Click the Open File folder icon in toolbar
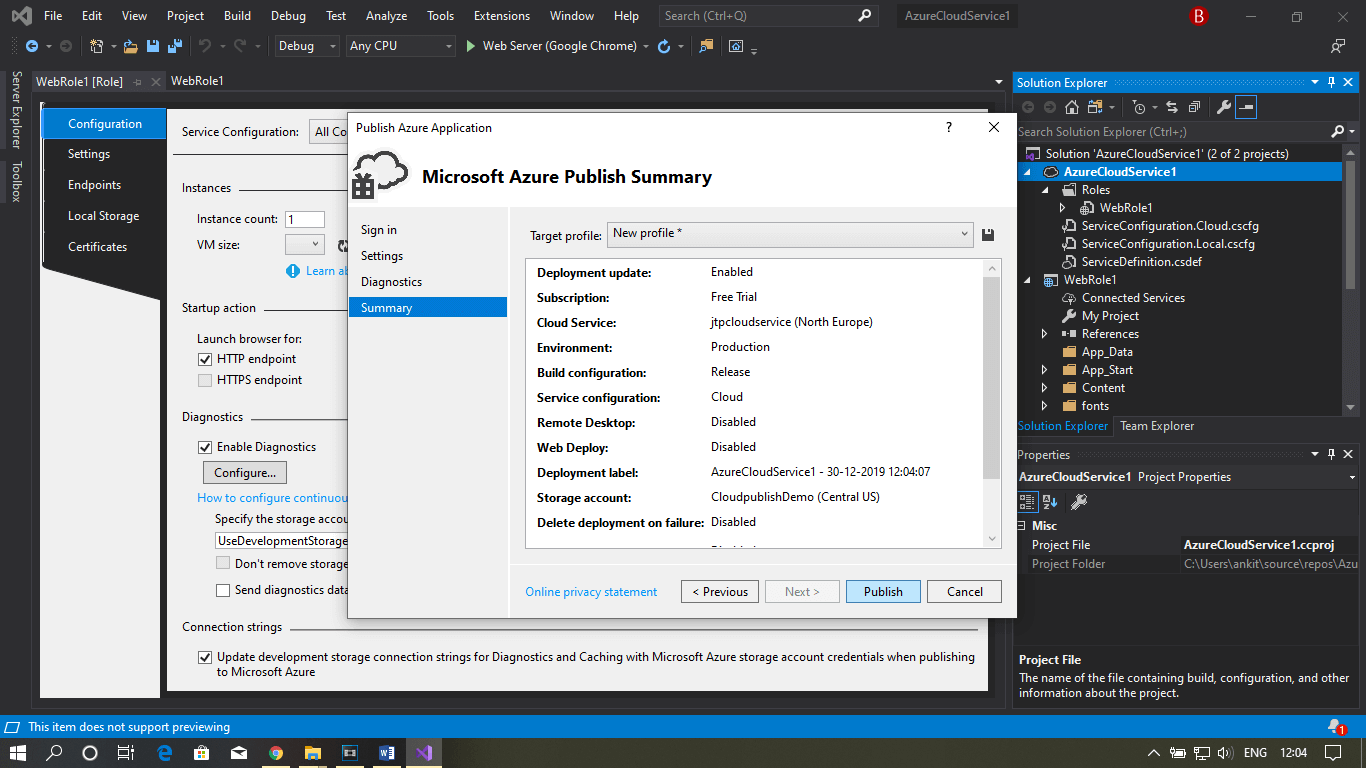This screenshot has width=1366, height=768. pyautogui.click(x=130, y=46)
